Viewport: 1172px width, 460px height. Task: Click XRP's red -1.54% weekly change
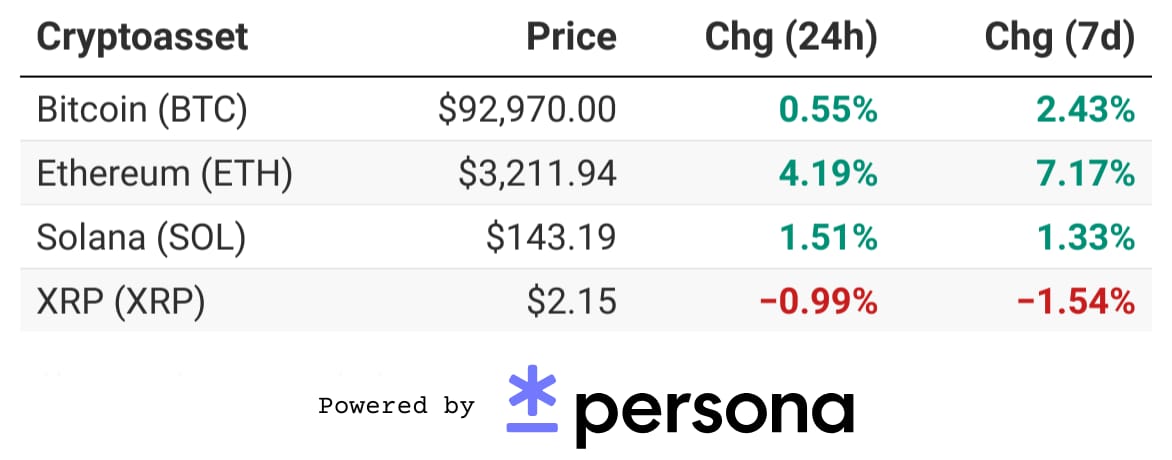[x=1076, y=302]
